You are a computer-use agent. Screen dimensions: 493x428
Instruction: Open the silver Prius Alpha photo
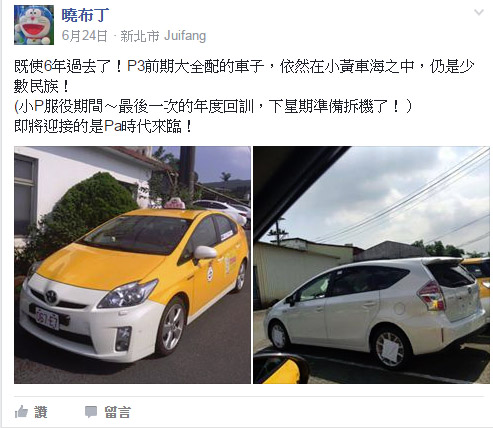click(371, 265)
